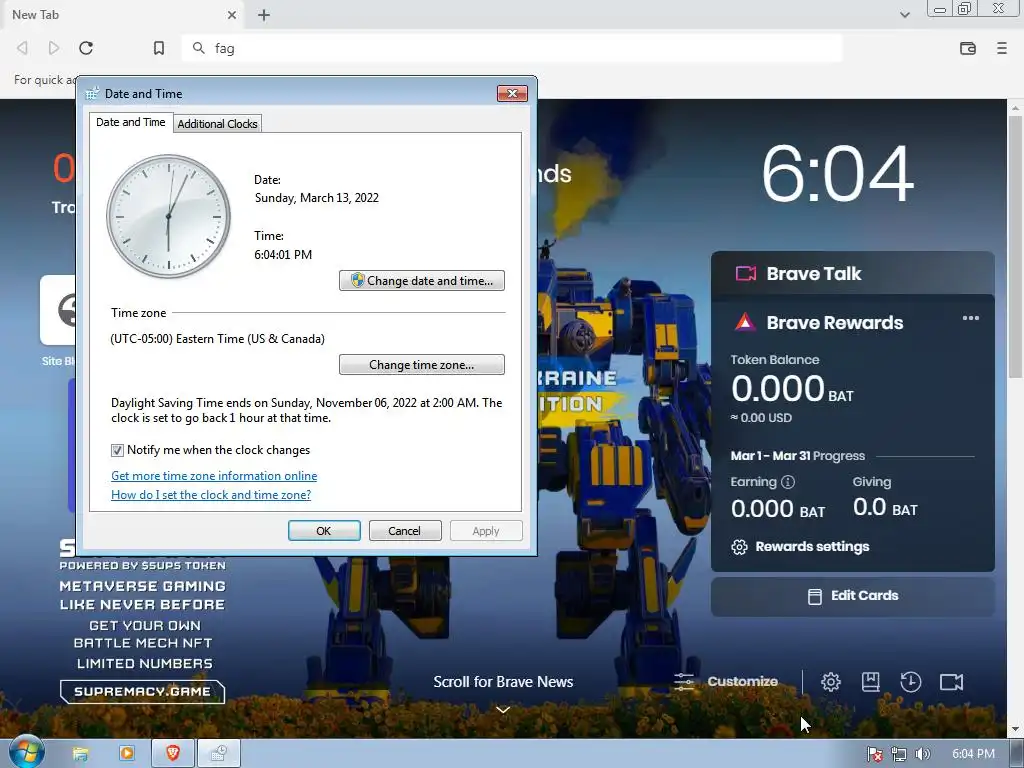Bookmark this page icon
The image size is (1024, 768).
[159, 48]
